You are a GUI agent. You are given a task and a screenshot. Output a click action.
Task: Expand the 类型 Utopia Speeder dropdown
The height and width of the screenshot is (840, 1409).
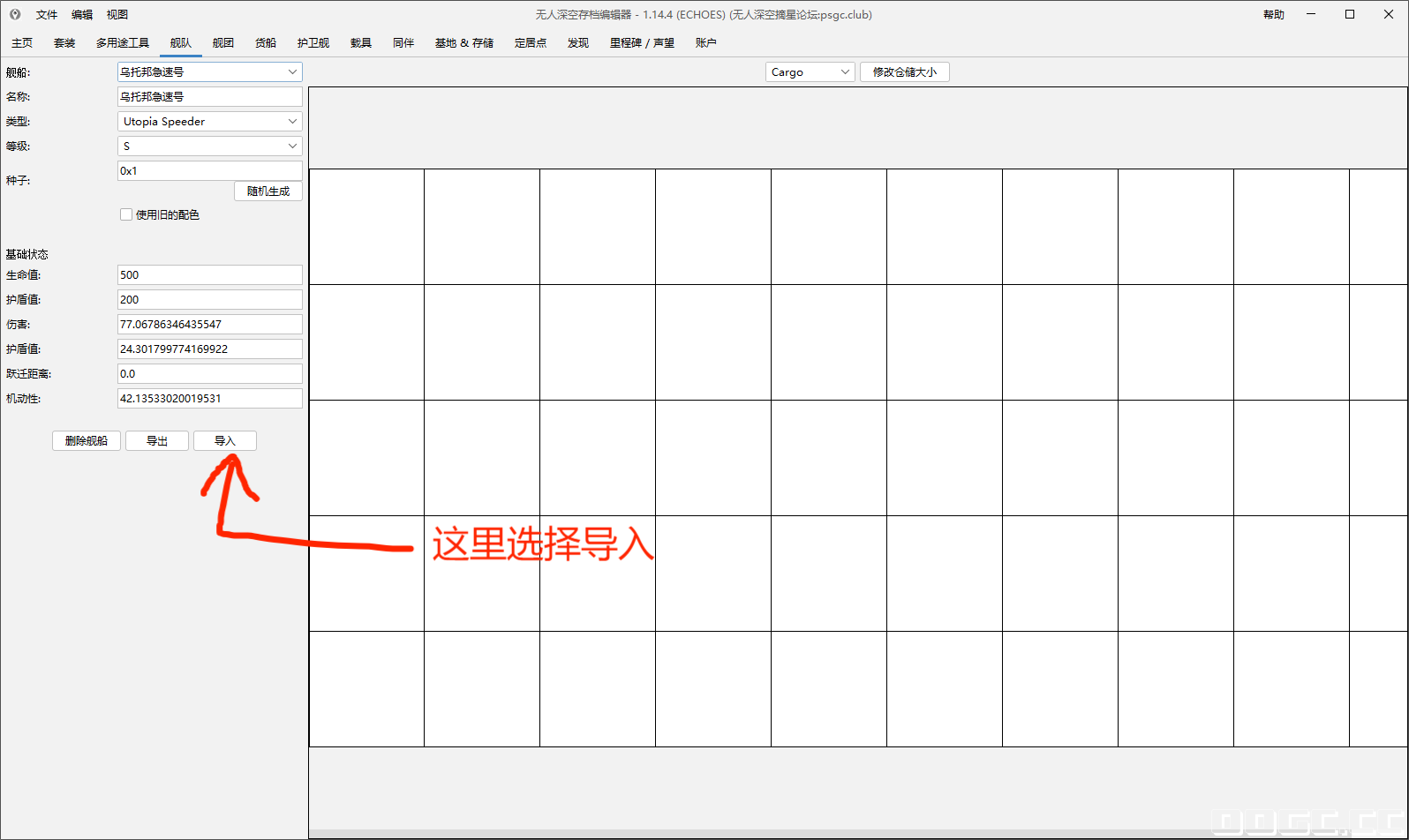pos(209,122)
